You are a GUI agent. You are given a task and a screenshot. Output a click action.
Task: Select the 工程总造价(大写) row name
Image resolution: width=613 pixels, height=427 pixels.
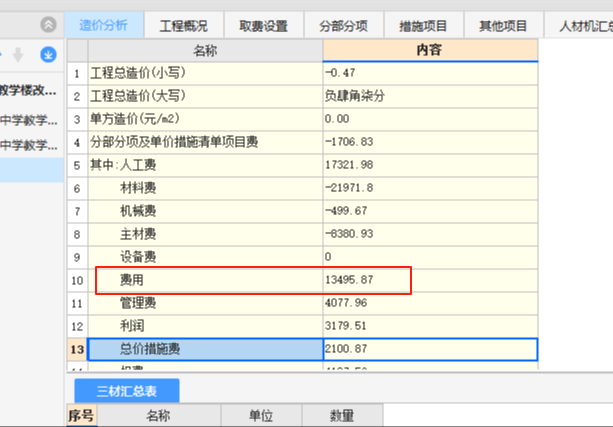click(205, 96)
